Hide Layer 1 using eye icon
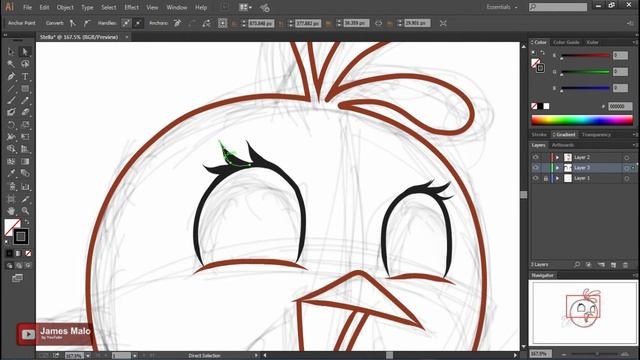The height and width of the screenshot is (360, 640). (x=536, y=178)
